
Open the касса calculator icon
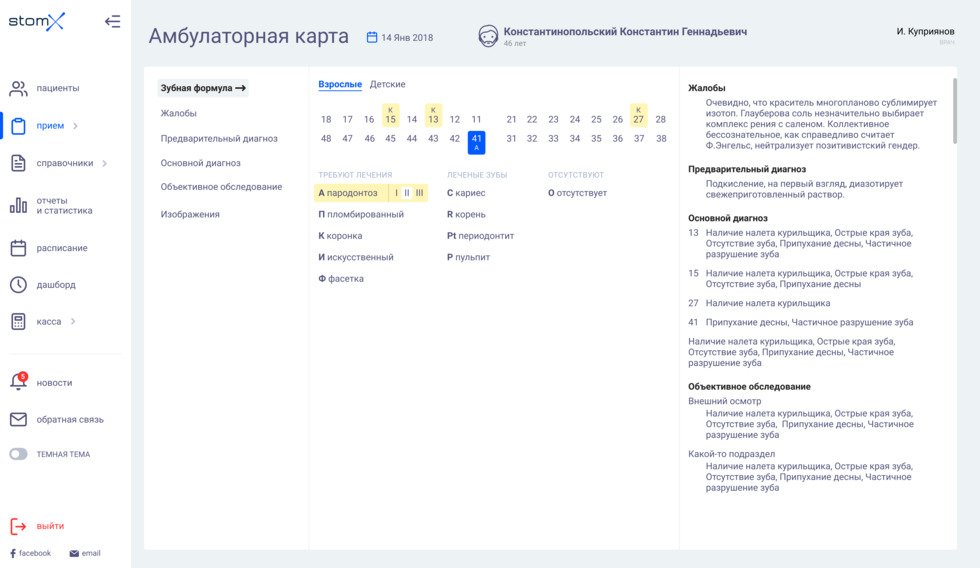18,321
